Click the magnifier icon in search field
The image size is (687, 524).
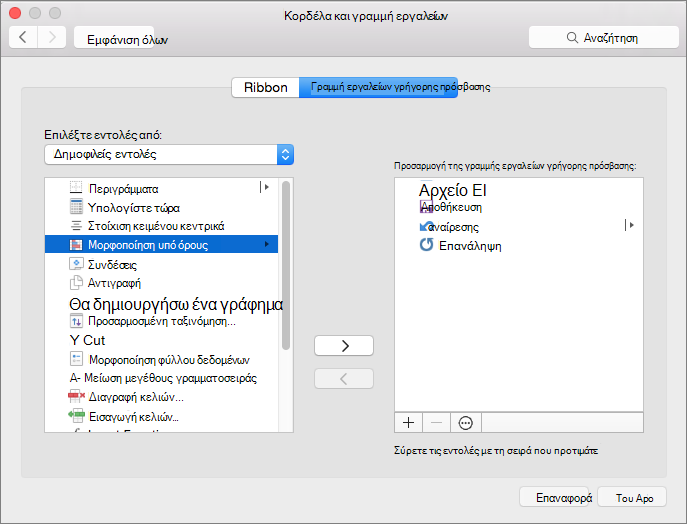[x=572, y=37]
